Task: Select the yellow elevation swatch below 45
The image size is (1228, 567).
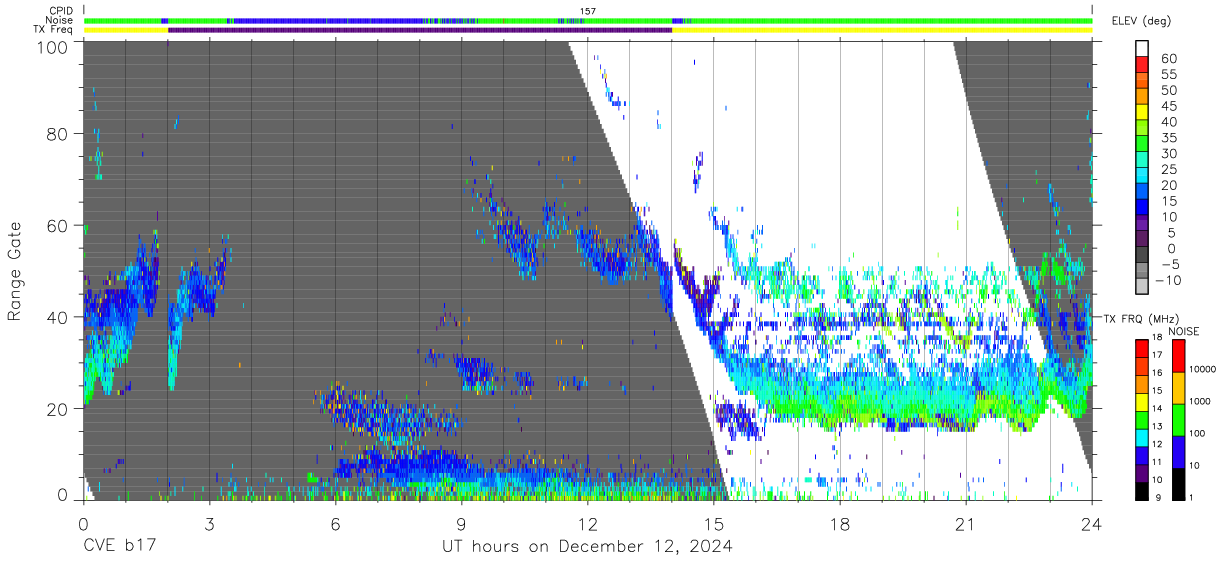Action: [1142, 112]
